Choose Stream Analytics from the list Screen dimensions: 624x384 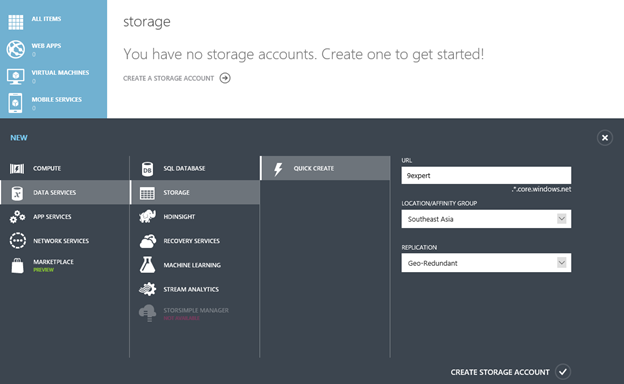click(x=195, y=289)
